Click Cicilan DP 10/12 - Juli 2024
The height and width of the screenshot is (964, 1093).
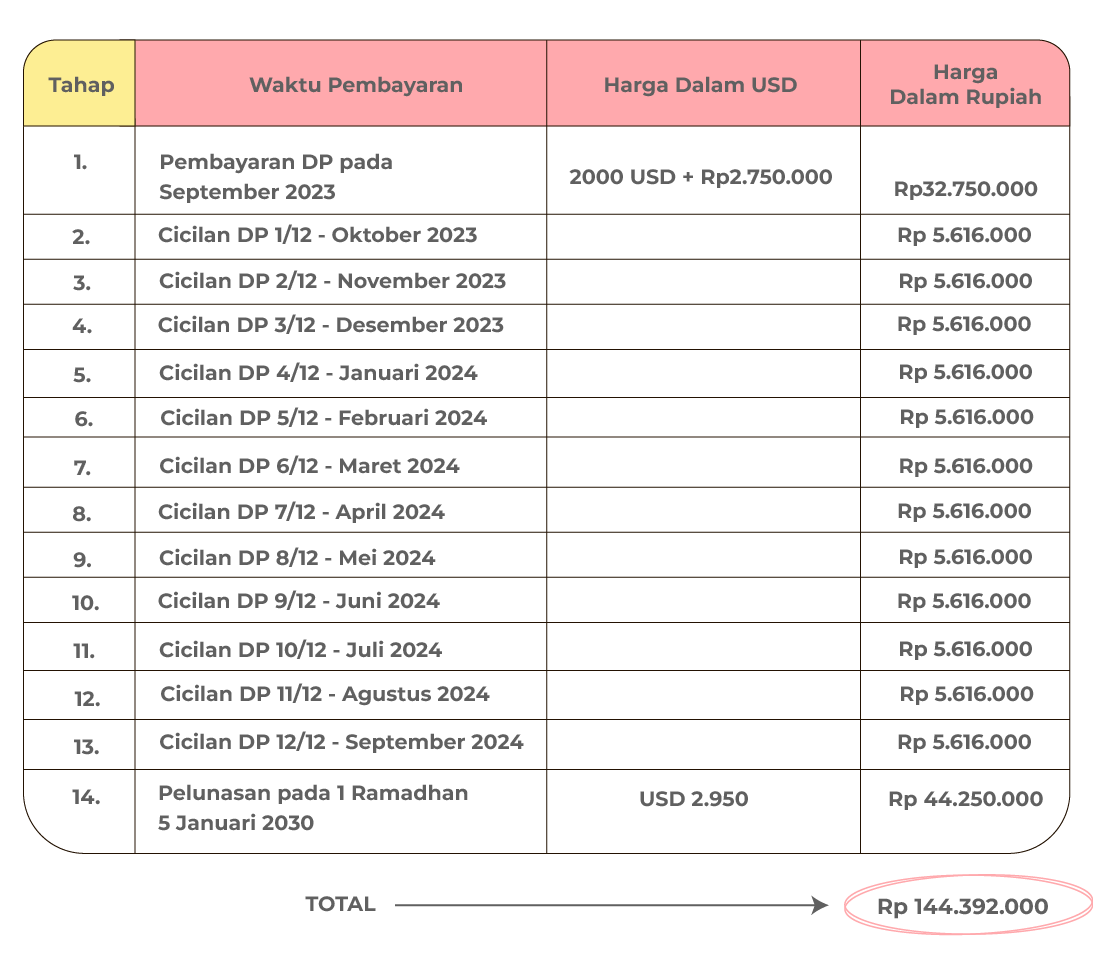tap(300, 650)
